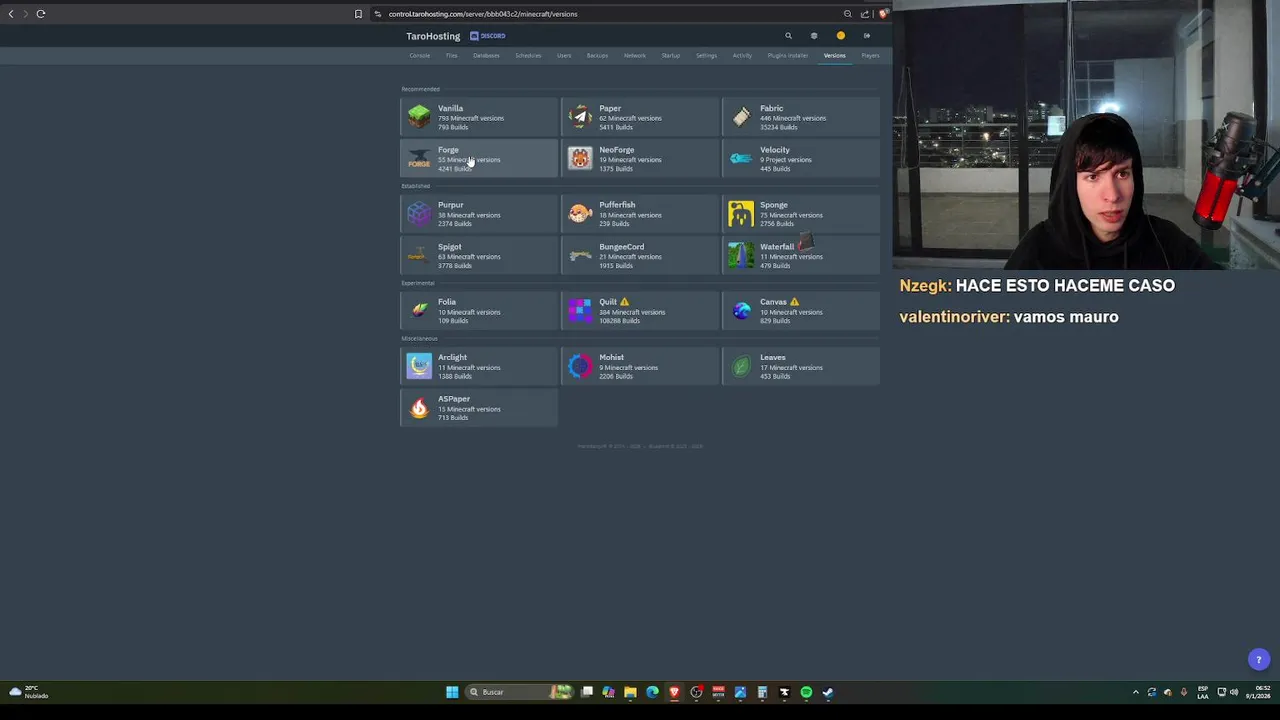Select the NeoForge fox icon
The width and height of the screenshot is (1280, 720).
tap(580, 159)
